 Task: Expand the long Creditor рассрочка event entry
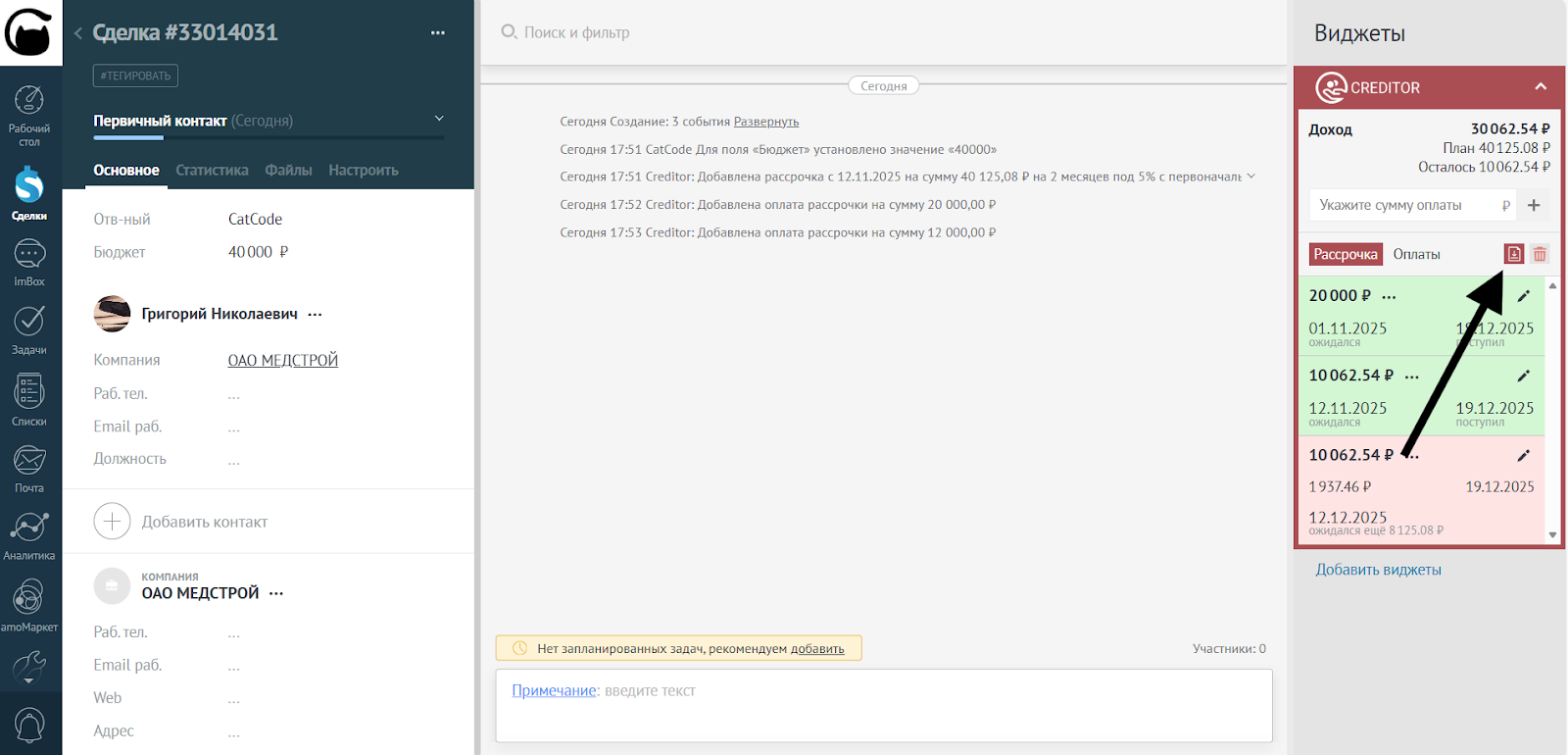[1250, 176]
